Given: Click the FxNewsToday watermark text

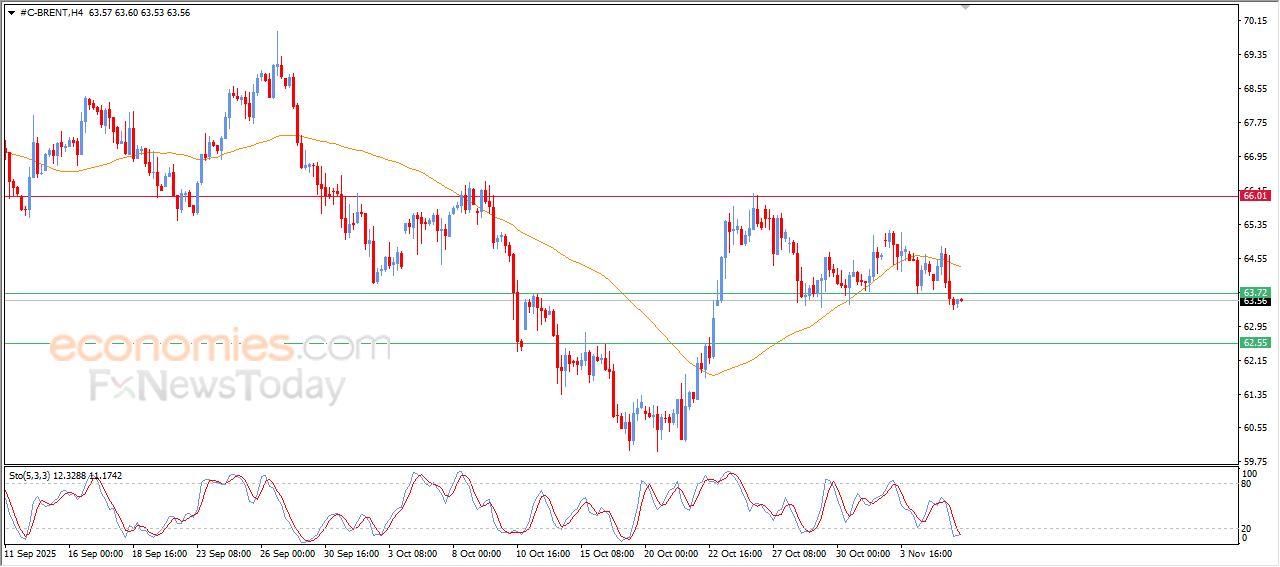Looking at the screenshot, I should tap(218, 386).
